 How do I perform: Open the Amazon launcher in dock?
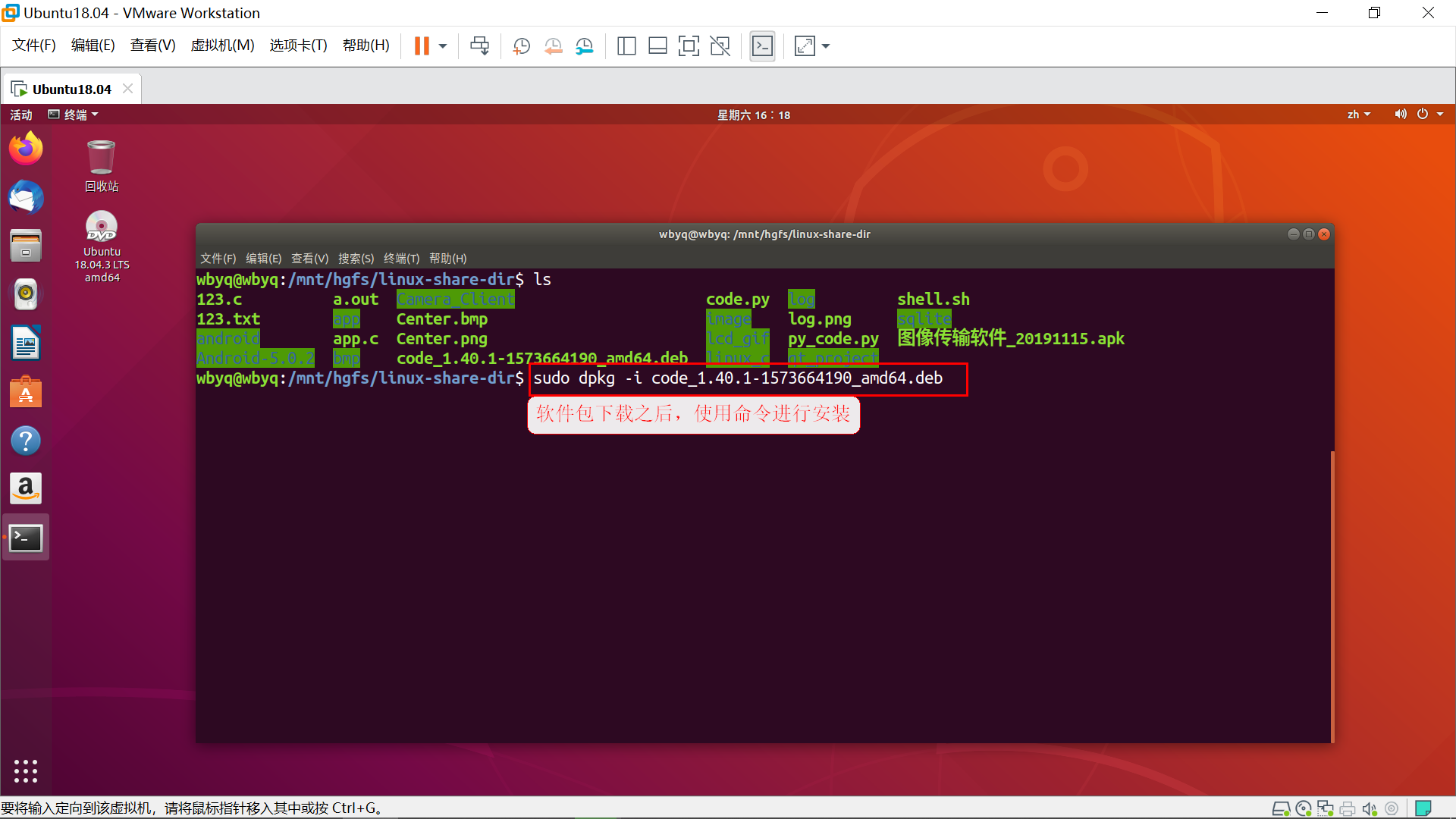pyautogui.click(x=26, y=489)
